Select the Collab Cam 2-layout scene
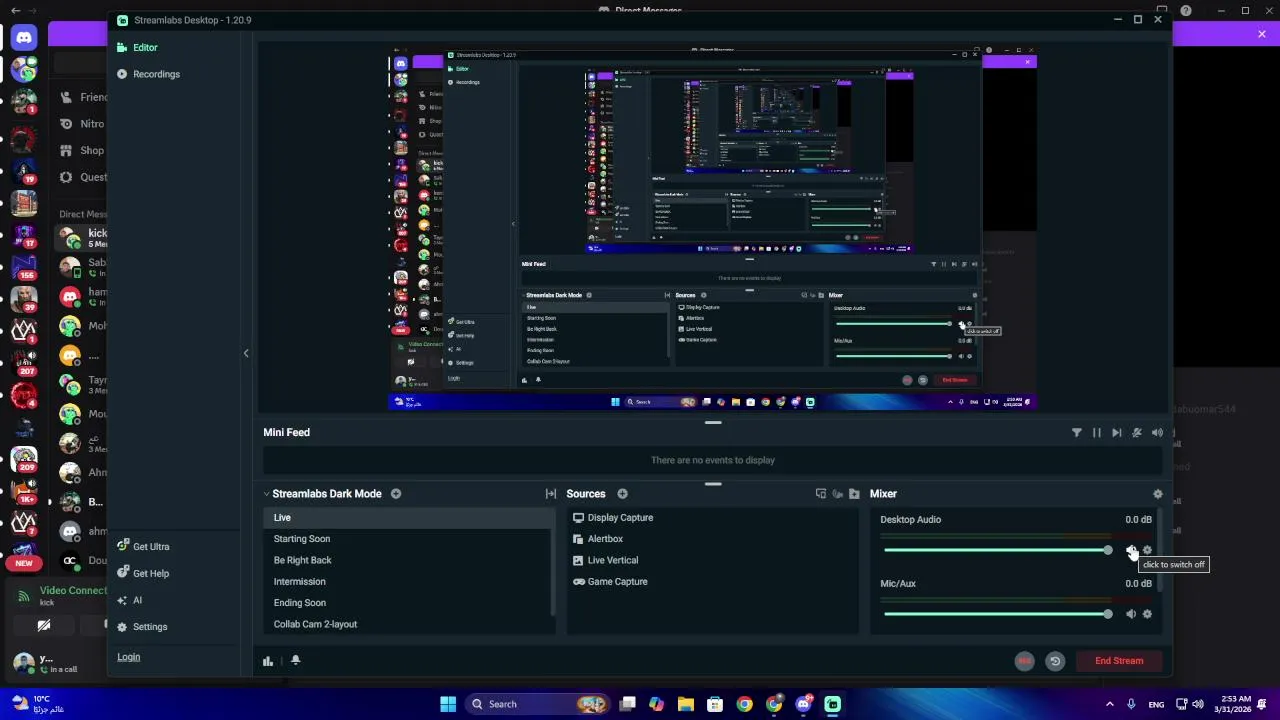 (x=409, y=624)
